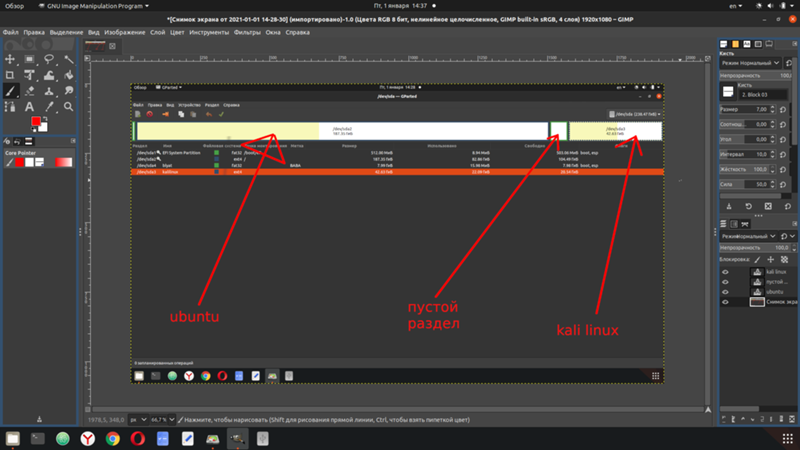Screen dimensions: 800x450
Task: Hide the 'пустой' layer
Action: tap(725, 282)
